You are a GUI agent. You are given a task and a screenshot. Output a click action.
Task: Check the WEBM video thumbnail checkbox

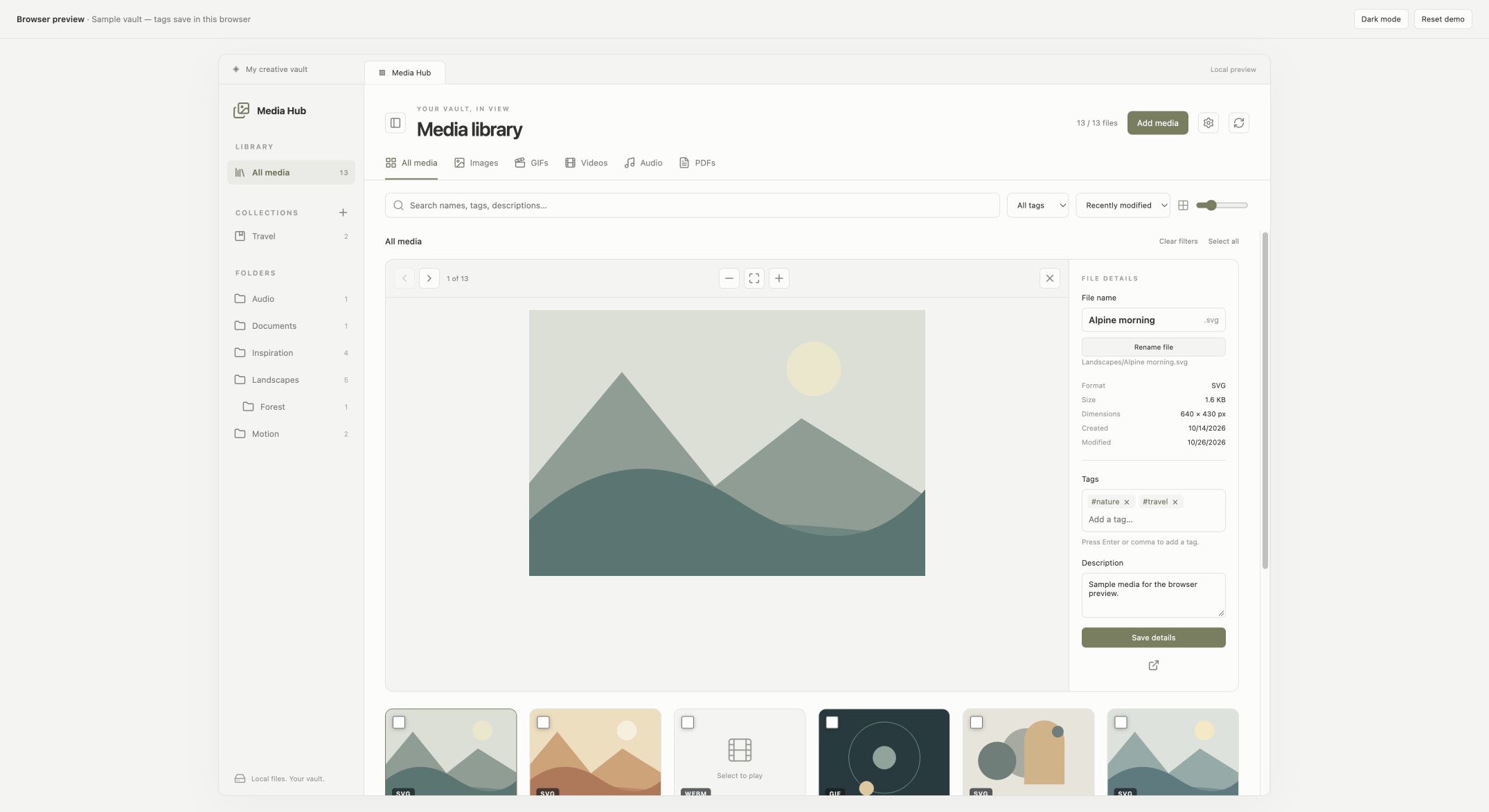click(688, 722)
